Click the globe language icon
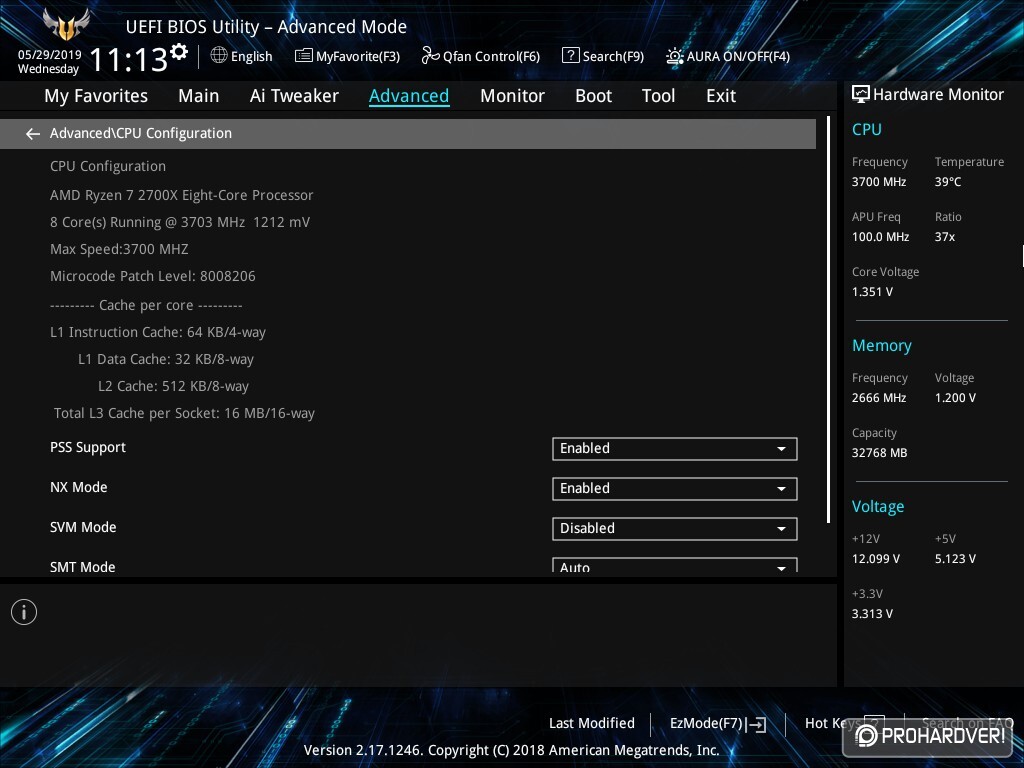Image resolution: width=1024 pixels, height=768 pixels. [x=219, y=56]
